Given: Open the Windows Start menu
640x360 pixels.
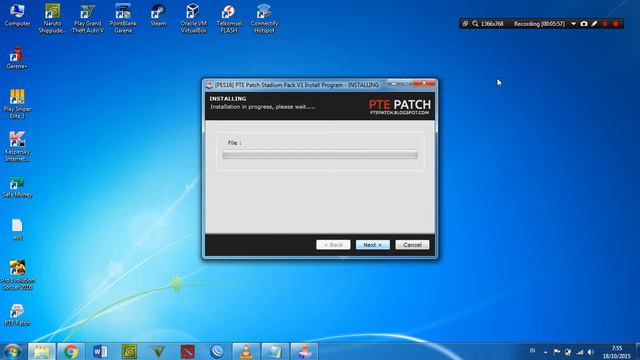Looking at the screenshot, I should tap(12, 351).
